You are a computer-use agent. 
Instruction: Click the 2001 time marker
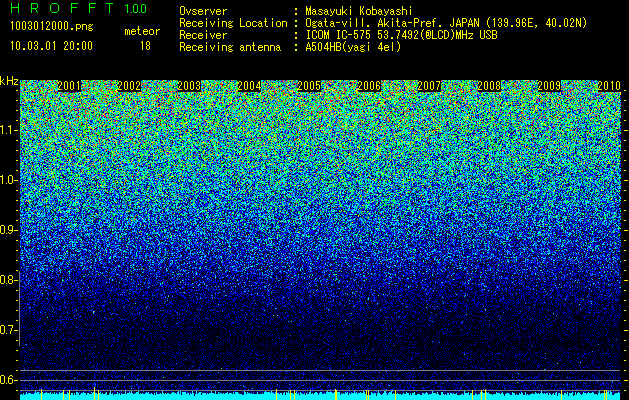(x=69, y=86)
